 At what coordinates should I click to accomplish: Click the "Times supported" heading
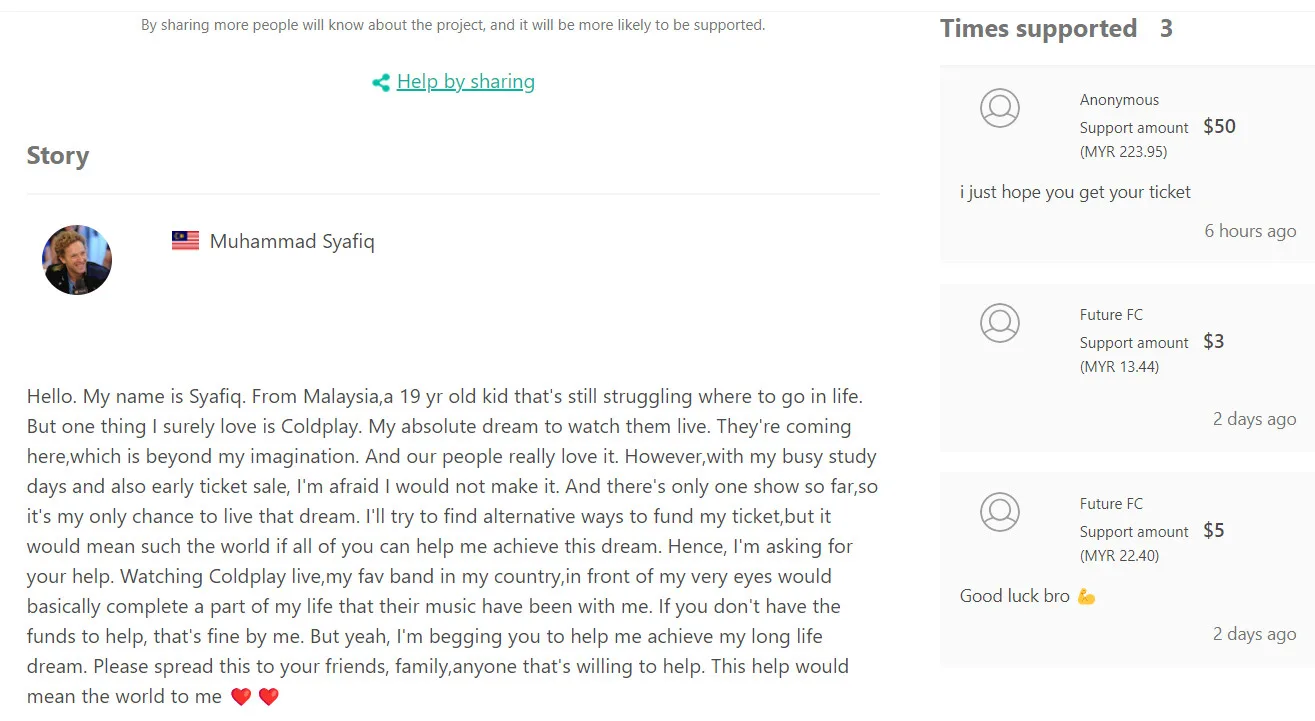(x=1038, y=29)
